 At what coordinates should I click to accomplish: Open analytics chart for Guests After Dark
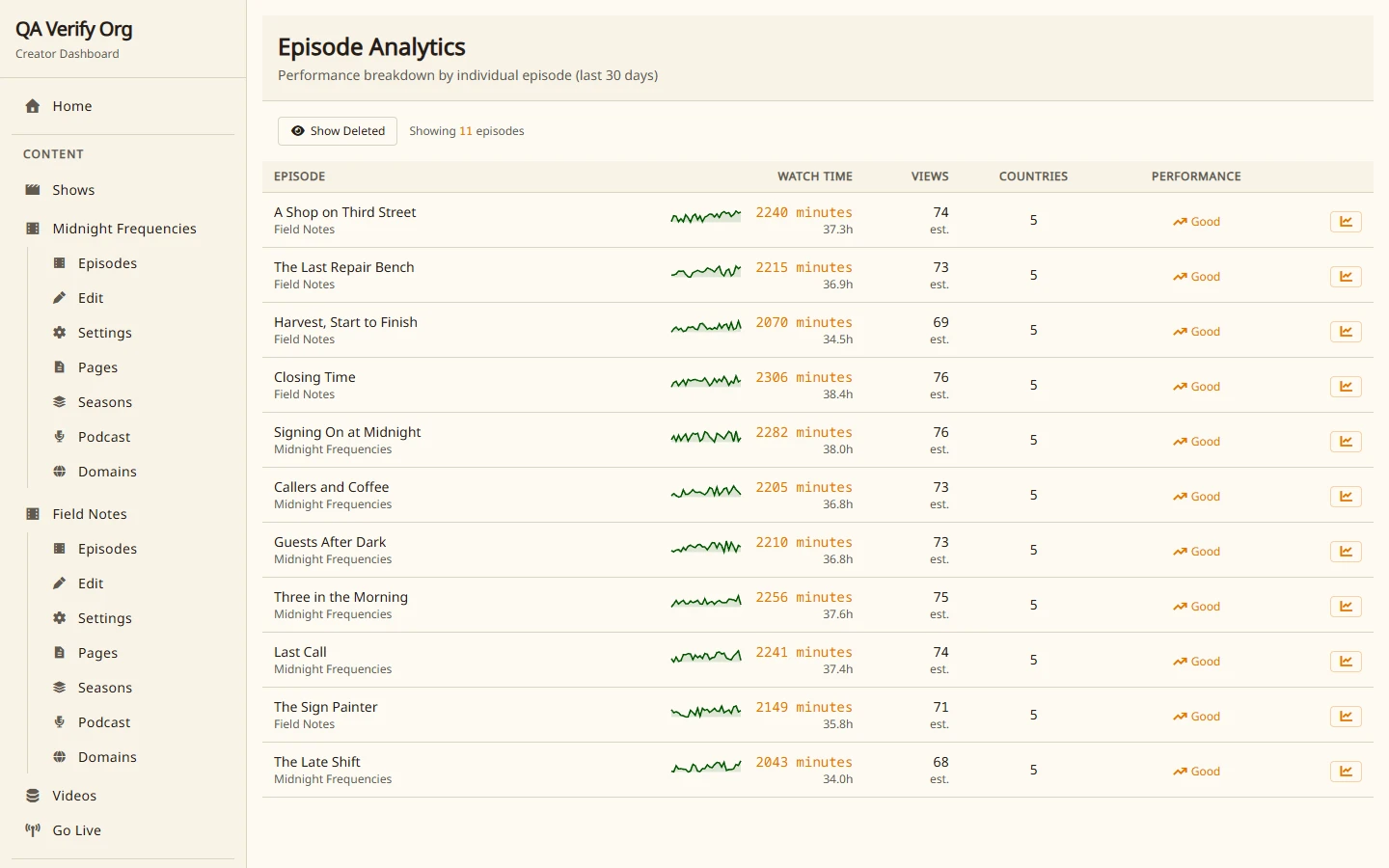[x=1346, y=552]
